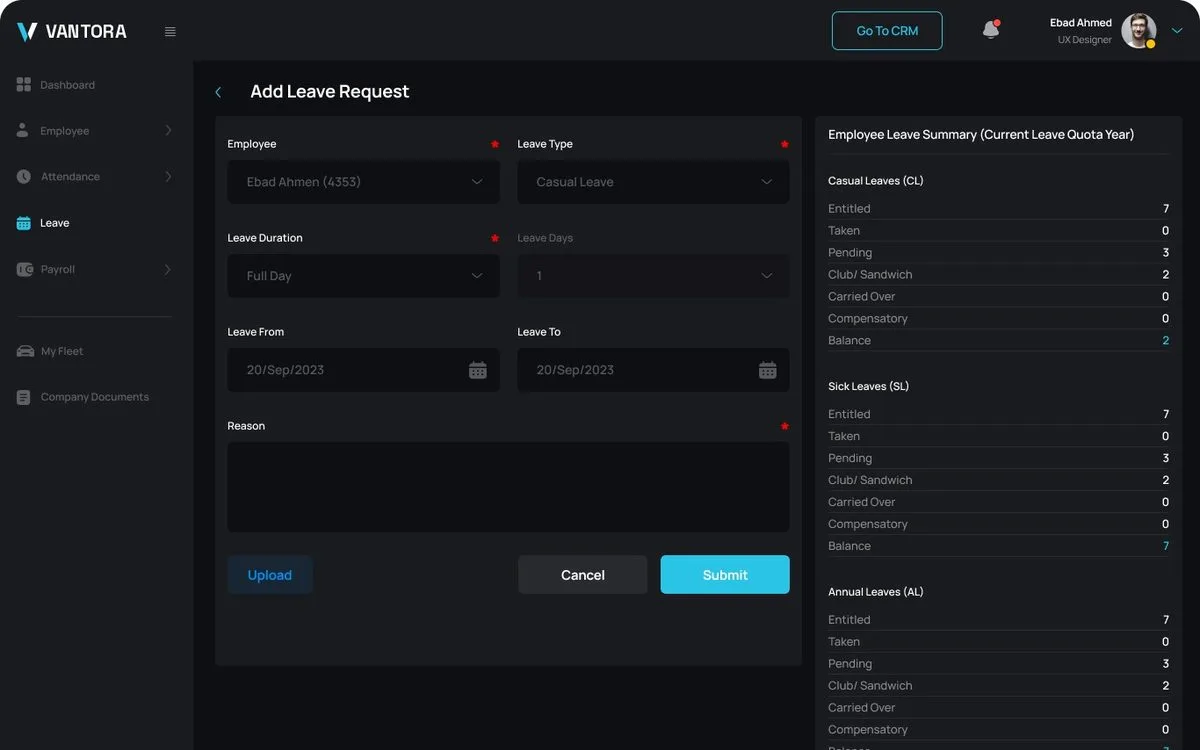The width and height of the screenshot is (1200, 750).
Task: Expand the Attendance submenu chevron
Action: 168,177
